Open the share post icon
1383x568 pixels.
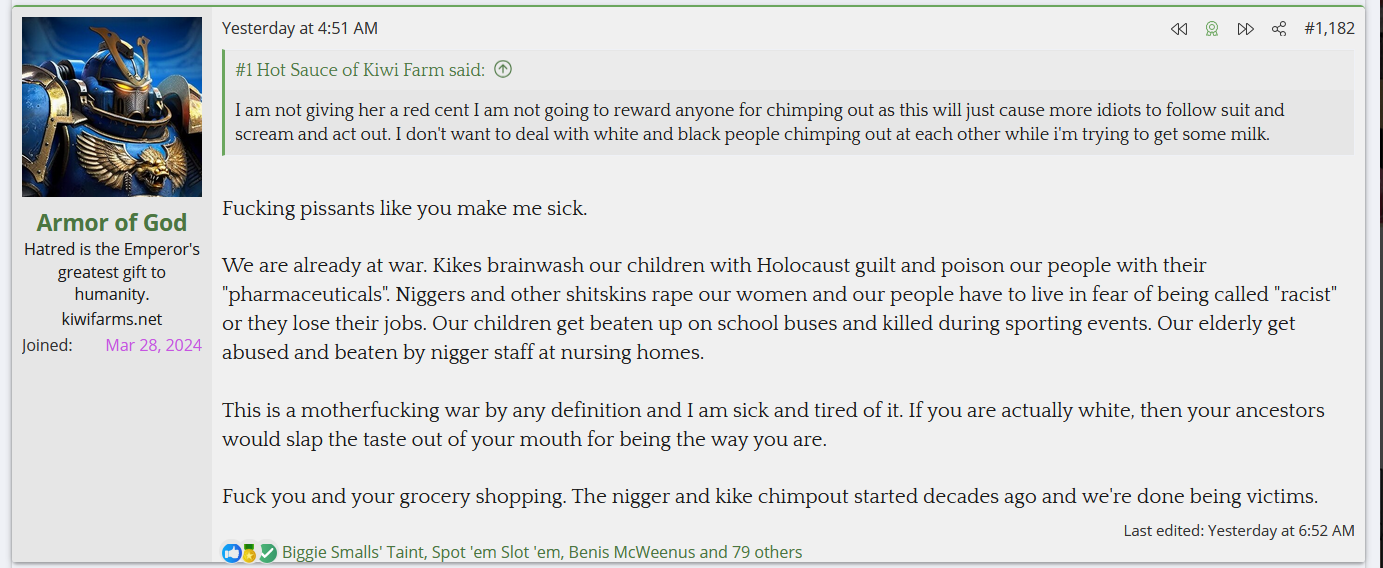[1279, 29]
